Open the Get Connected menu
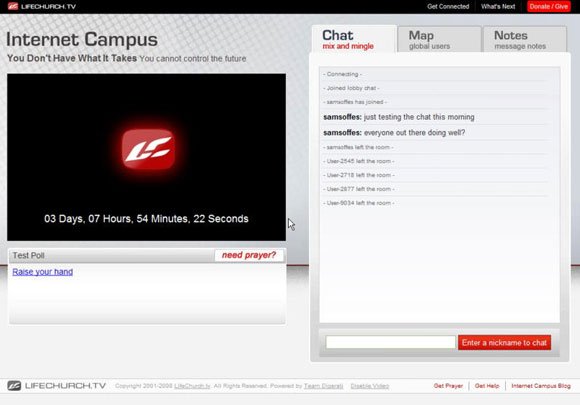Screen dimensions: 580x405 tap(448, 6)
